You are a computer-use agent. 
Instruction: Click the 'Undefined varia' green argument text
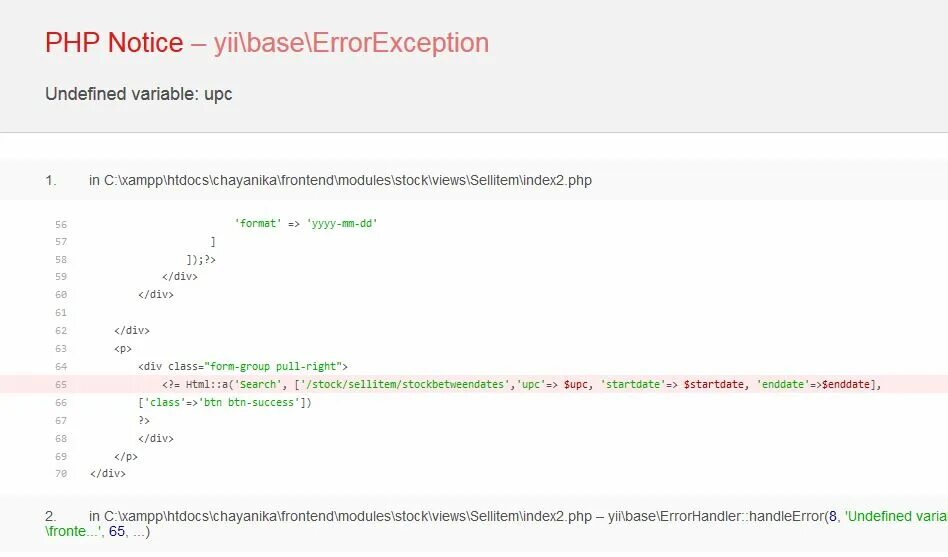896,516
